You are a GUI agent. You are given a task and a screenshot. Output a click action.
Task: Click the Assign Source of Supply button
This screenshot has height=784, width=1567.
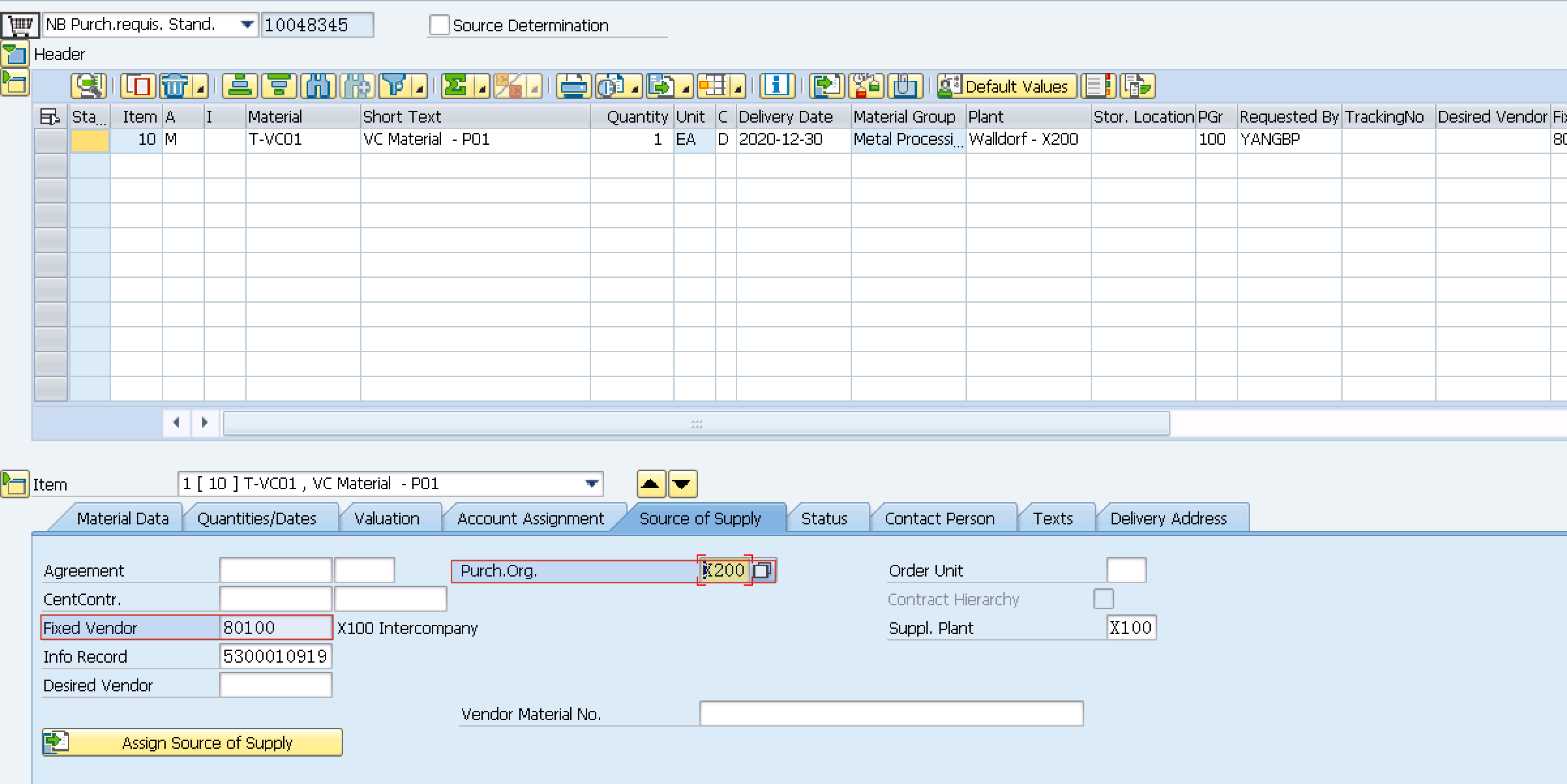[192, 742]
